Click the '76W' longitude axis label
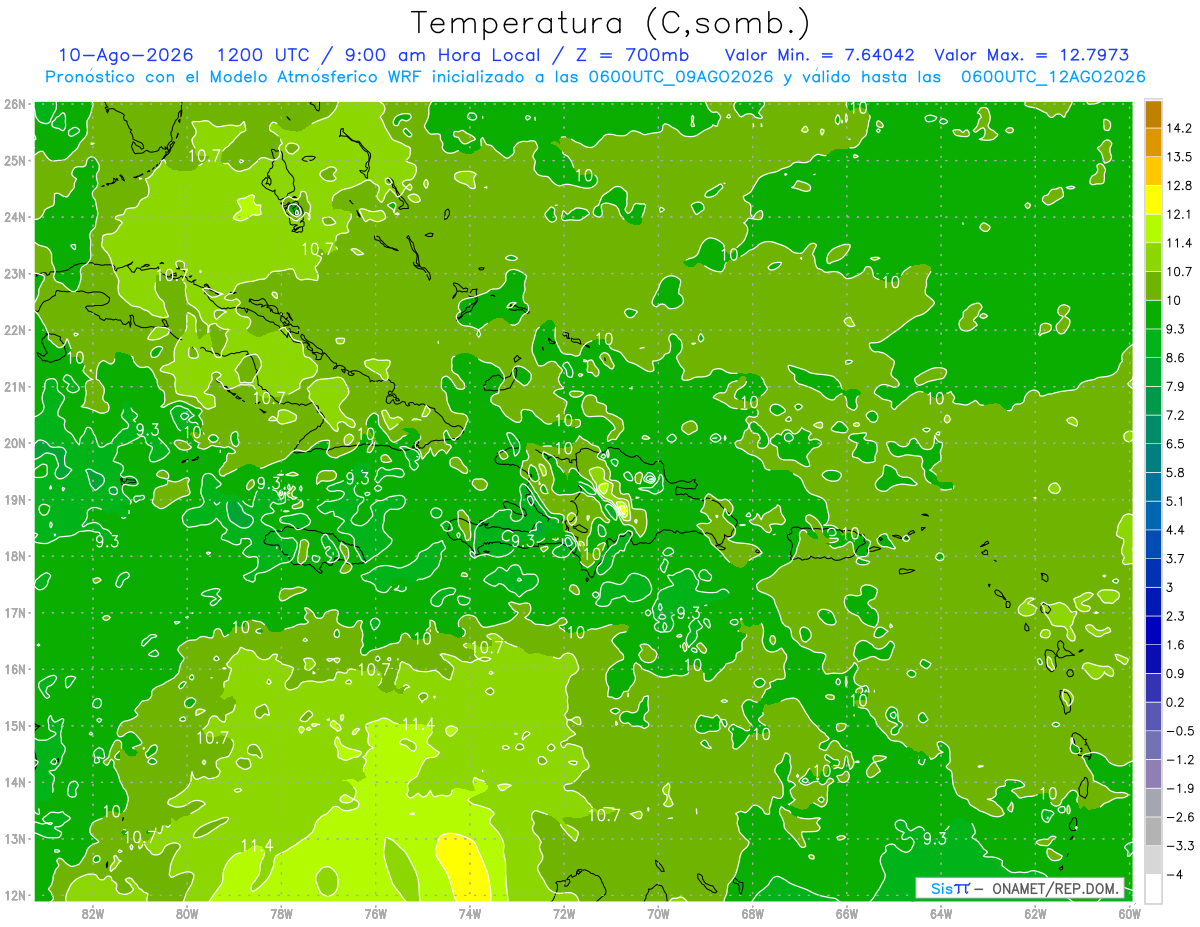This screenshot has height=927, width=1200. tap(375, 913)
